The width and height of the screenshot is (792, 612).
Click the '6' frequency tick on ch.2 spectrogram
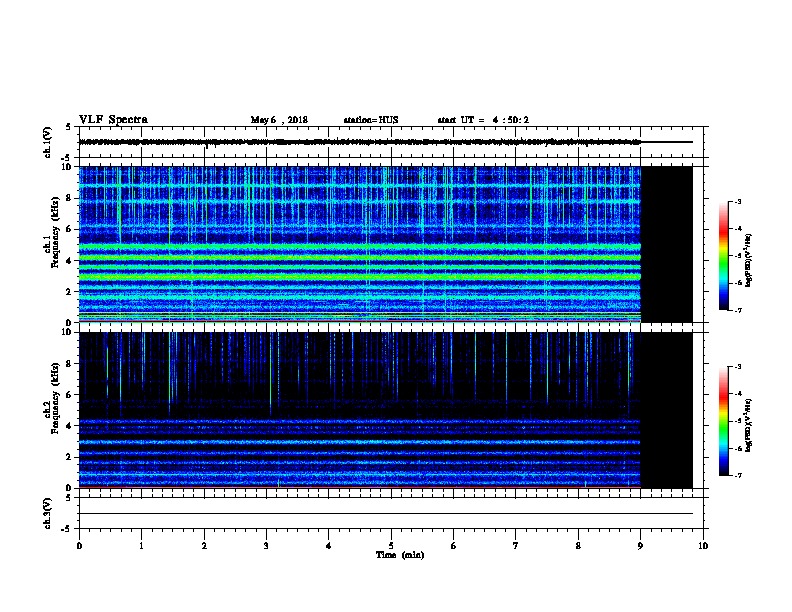[x=70, y=395]
